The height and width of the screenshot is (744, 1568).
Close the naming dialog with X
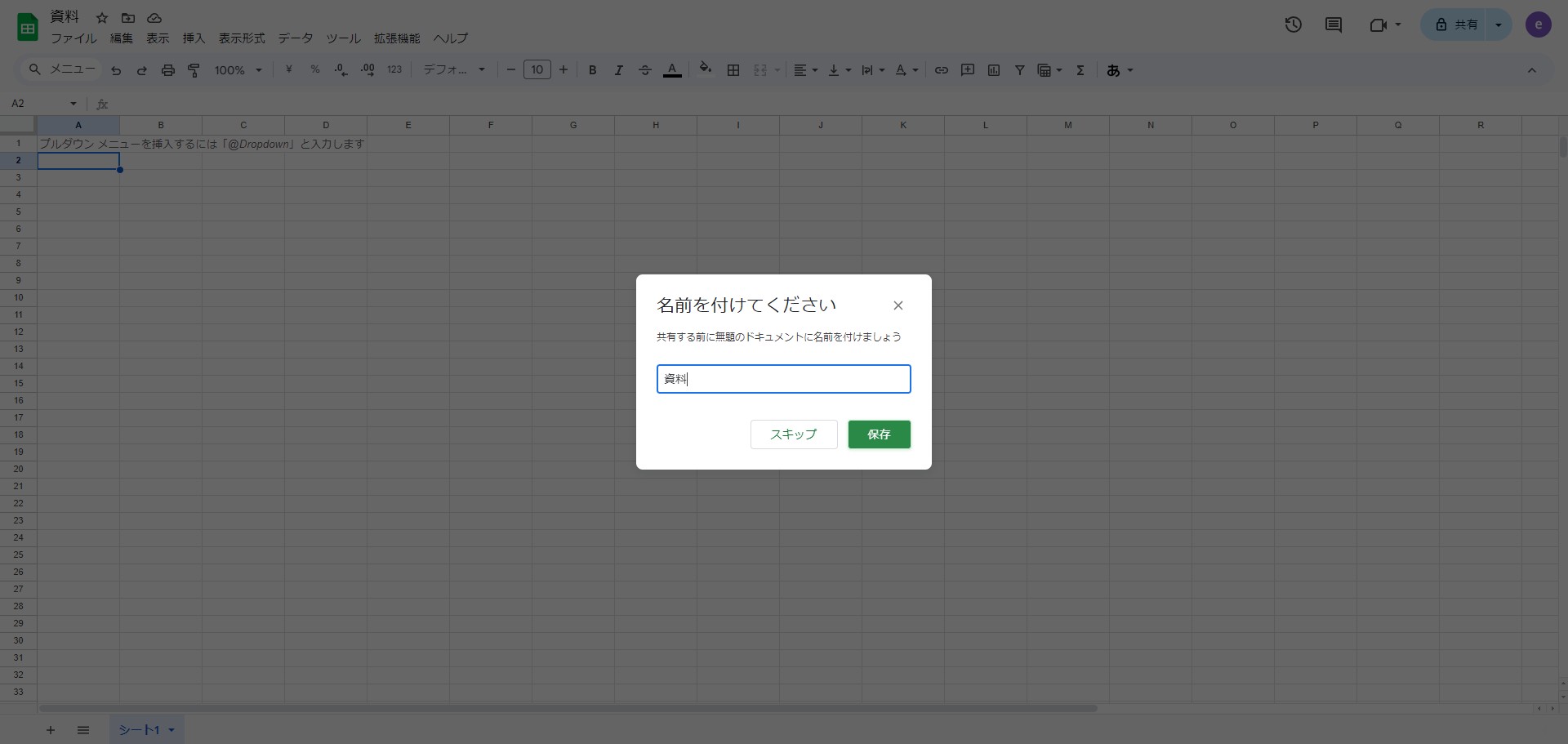tap(898, 305)
